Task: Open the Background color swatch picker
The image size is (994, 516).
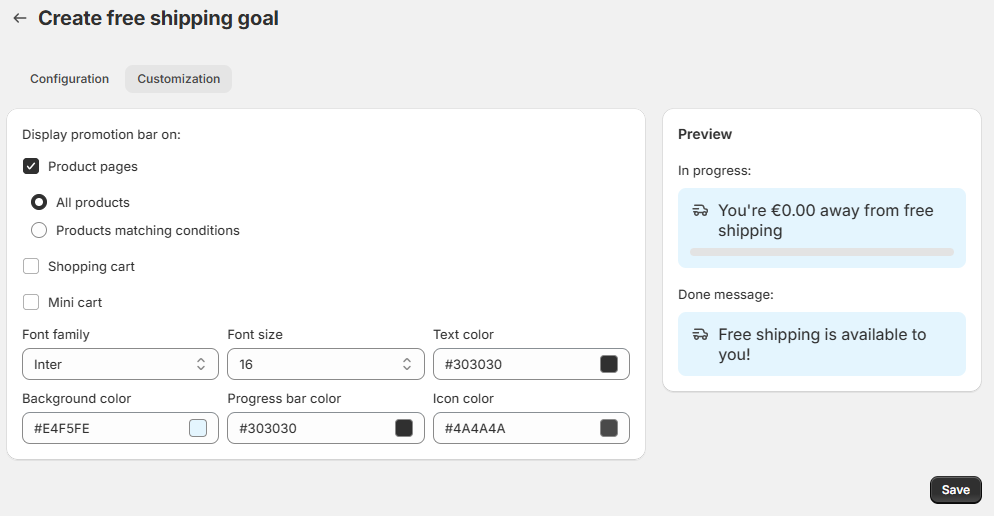Action: (198, 429)
